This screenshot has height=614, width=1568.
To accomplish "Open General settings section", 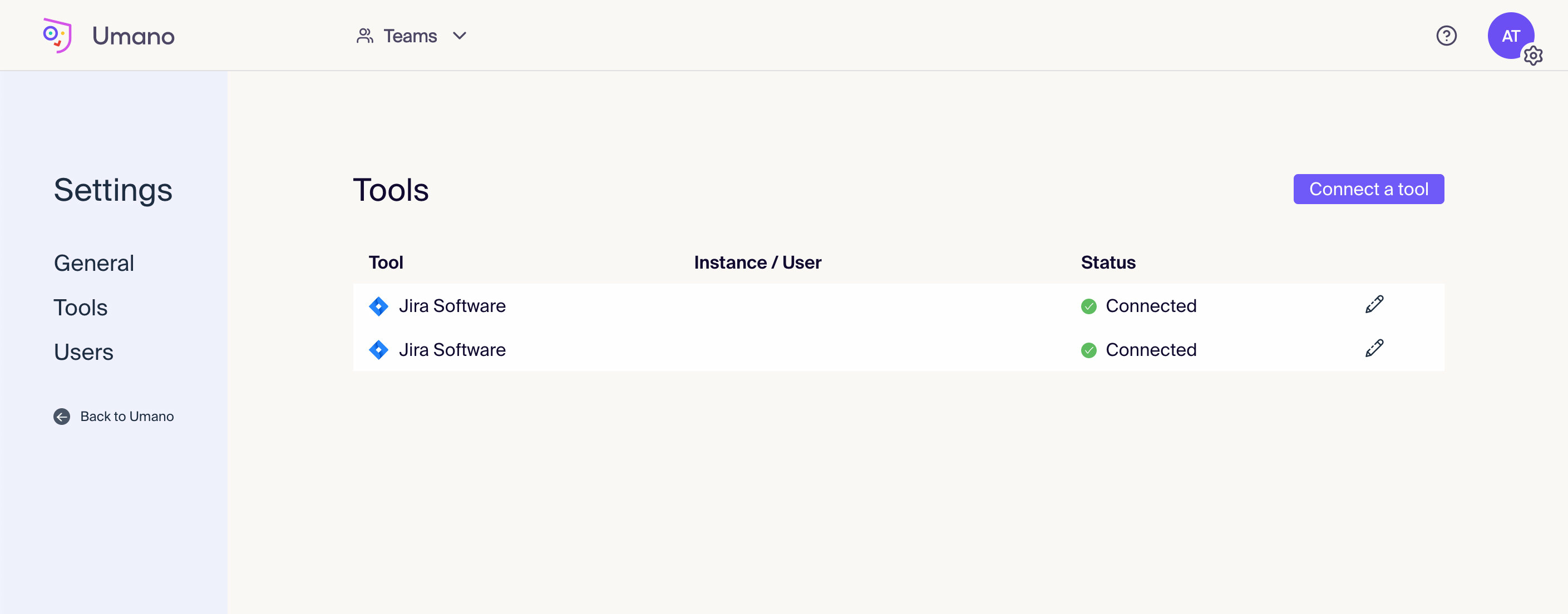I will [x=93, y=263].
